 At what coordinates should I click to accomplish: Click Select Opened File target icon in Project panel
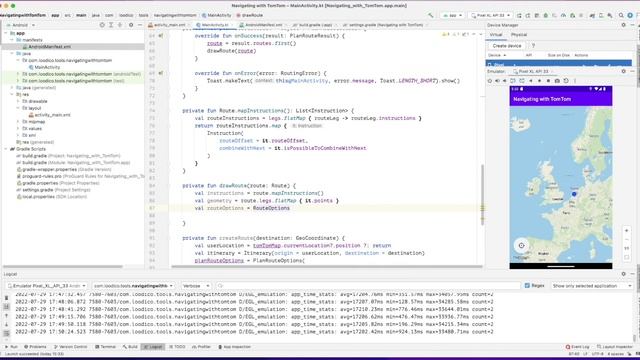(102, 25)
